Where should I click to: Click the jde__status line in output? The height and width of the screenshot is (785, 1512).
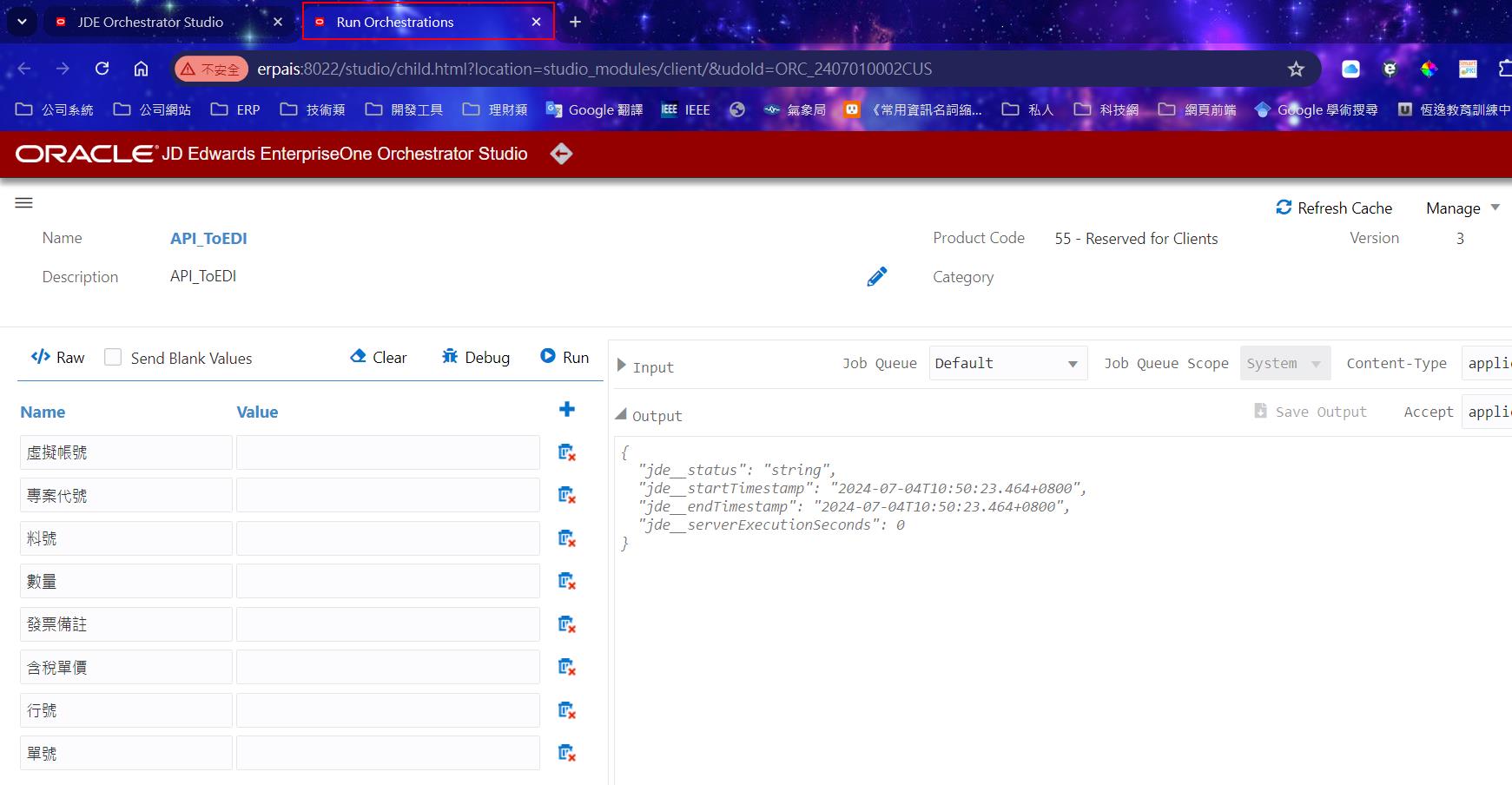pos(736,470)
